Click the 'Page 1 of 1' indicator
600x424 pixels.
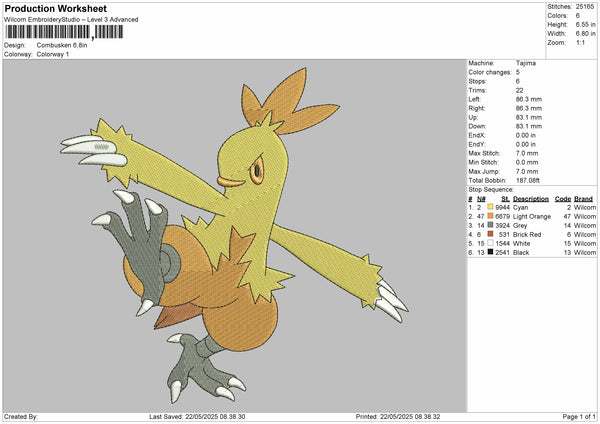coord(579,417)
